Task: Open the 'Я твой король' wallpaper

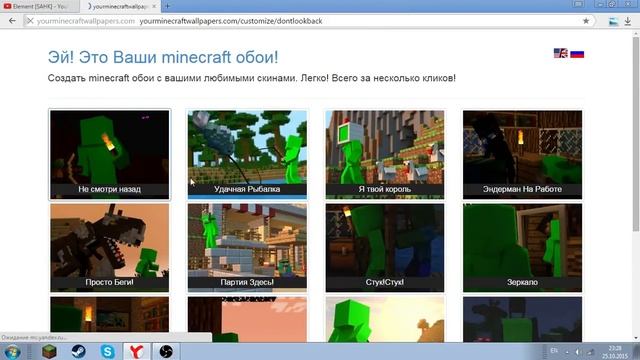Action: click(x=384, y=155)
